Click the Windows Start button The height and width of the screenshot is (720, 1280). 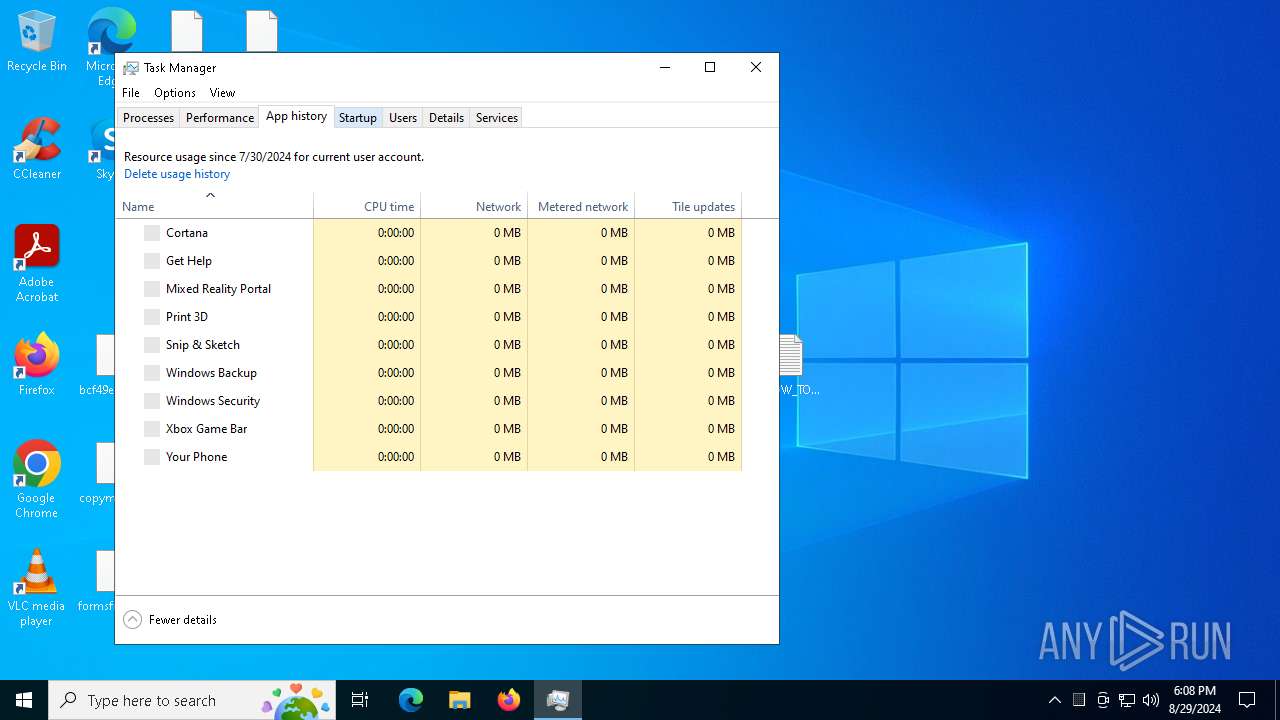24,700
